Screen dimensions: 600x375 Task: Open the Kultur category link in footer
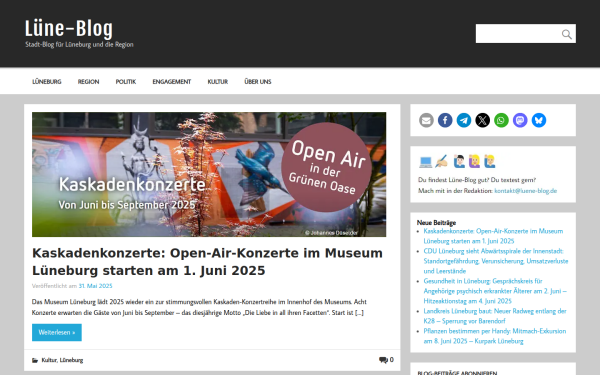click(49, 360)
